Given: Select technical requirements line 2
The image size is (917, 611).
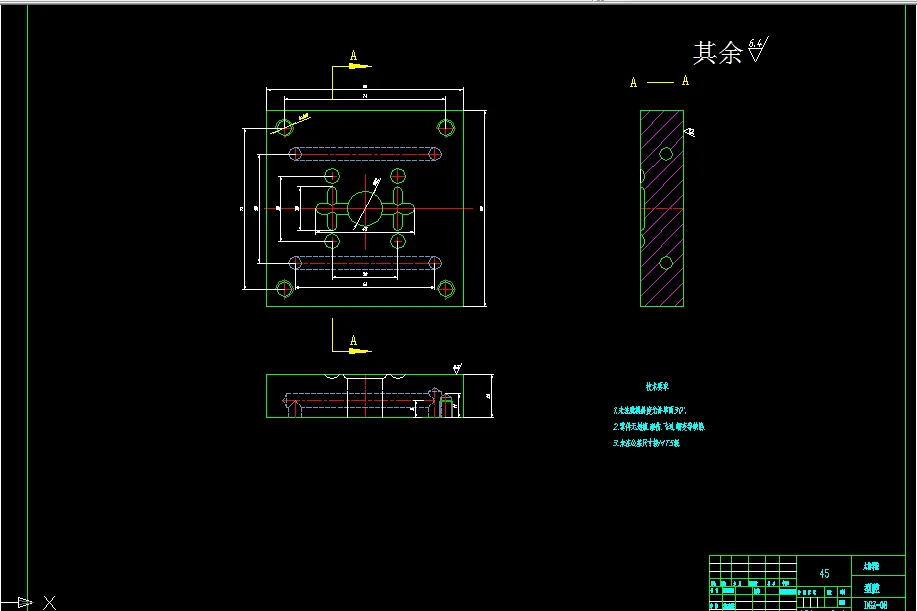Looking at the screenshot, I should coord(659,427).
